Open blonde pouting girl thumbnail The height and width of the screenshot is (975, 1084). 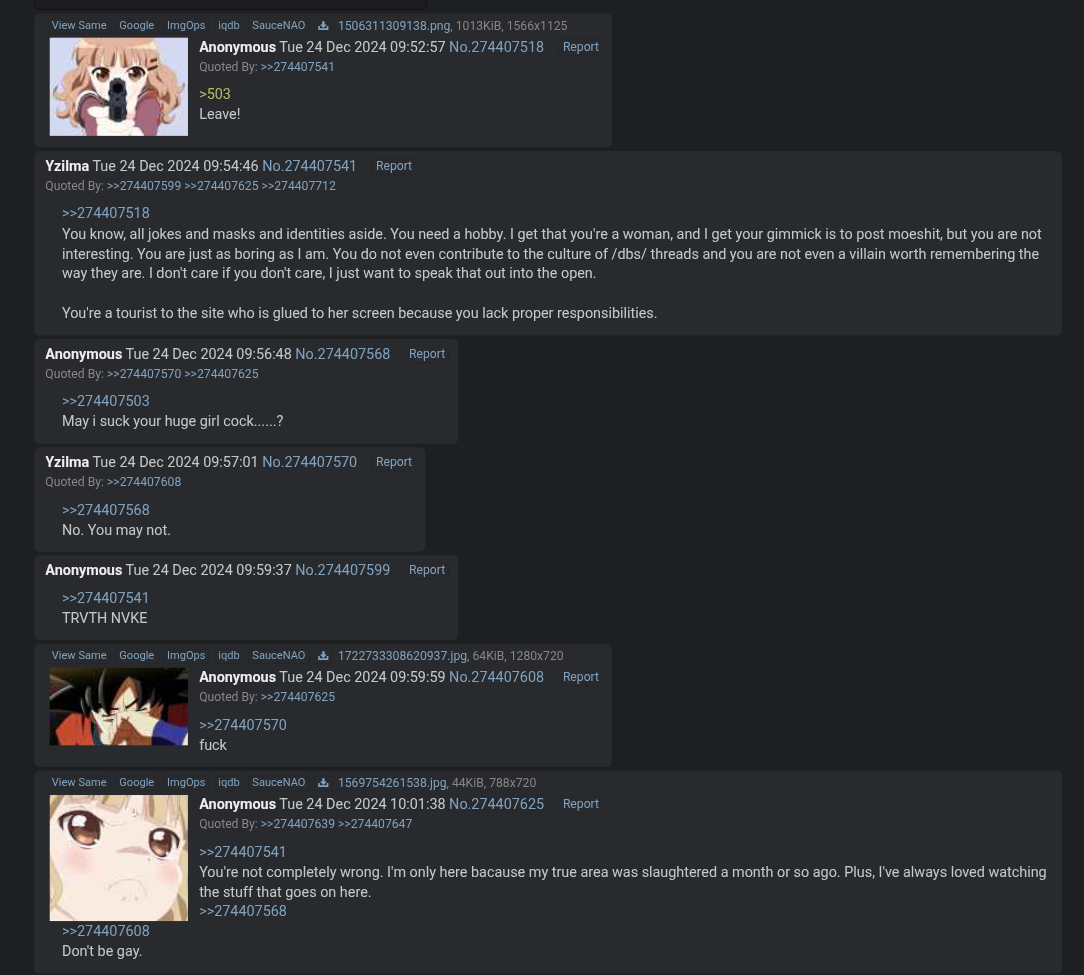click(x=119, y=858)
